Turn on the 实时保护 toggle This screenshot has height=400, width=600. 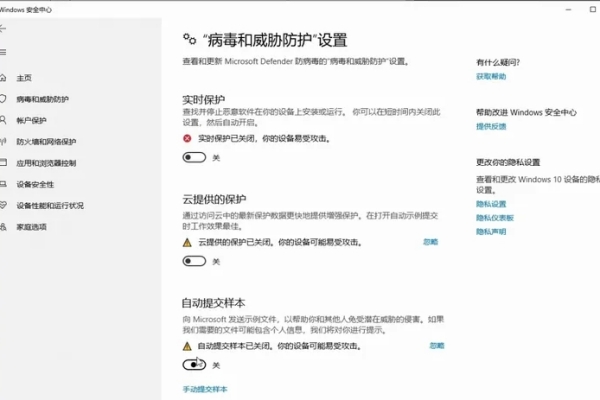click(x=194, y=157)
